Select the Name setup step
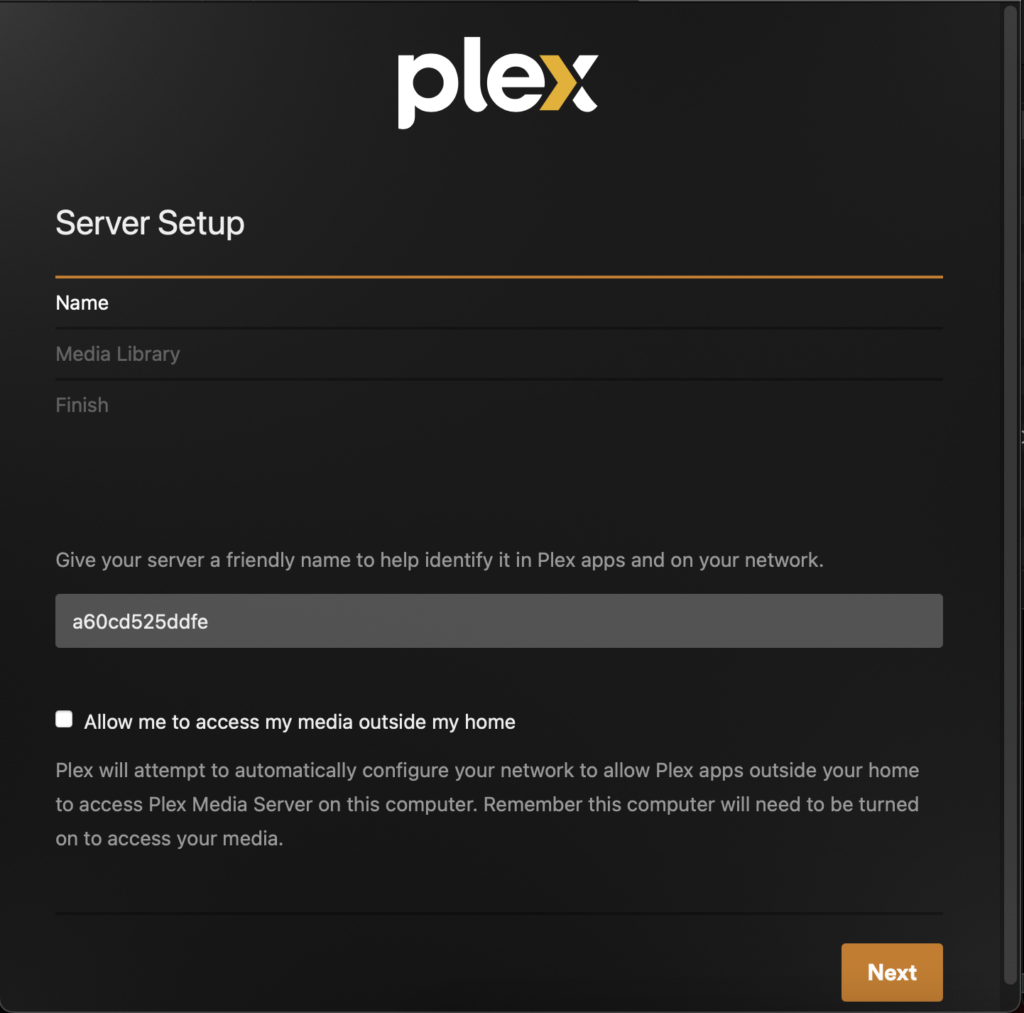This screenshot has height=1013, width=1024. [x=82, y=303]
